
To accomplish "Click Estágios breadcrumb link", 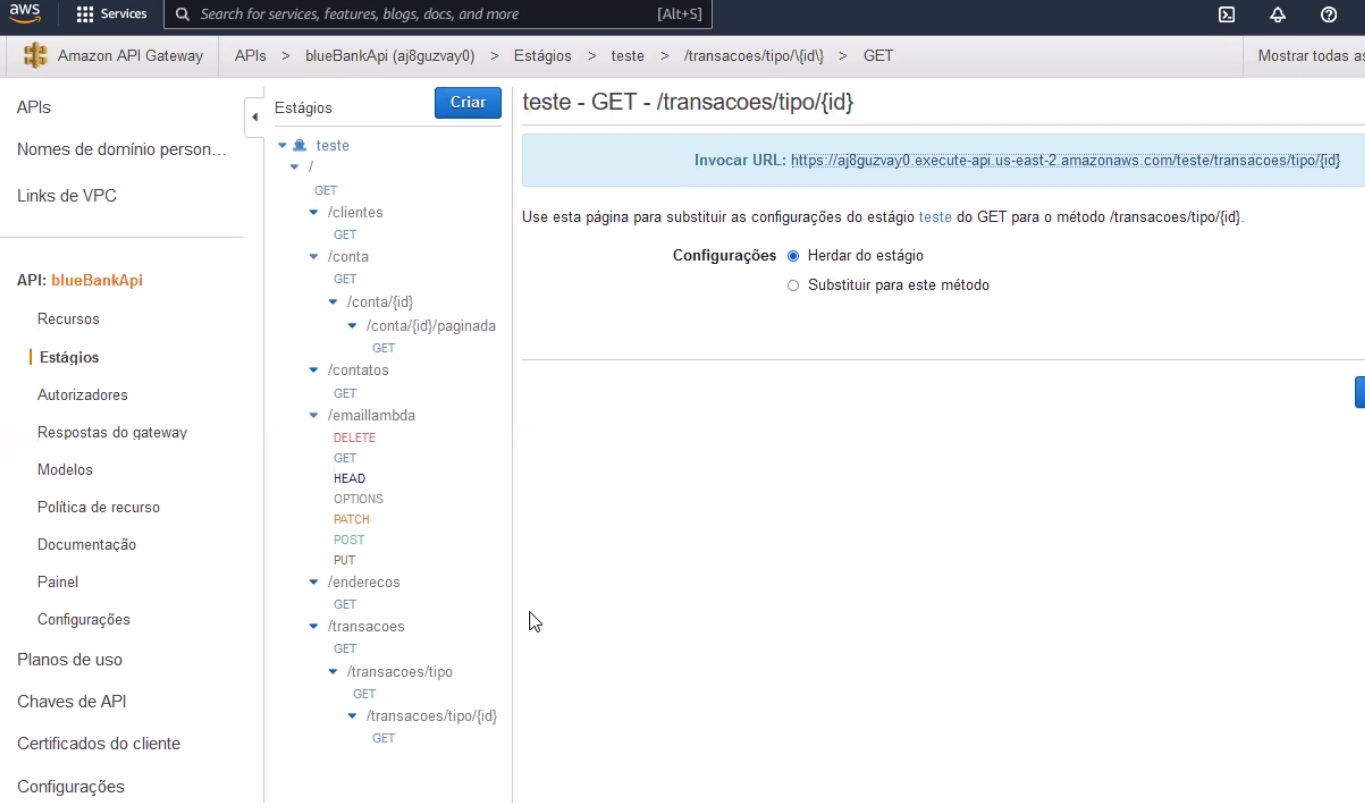I will point(543,56).
